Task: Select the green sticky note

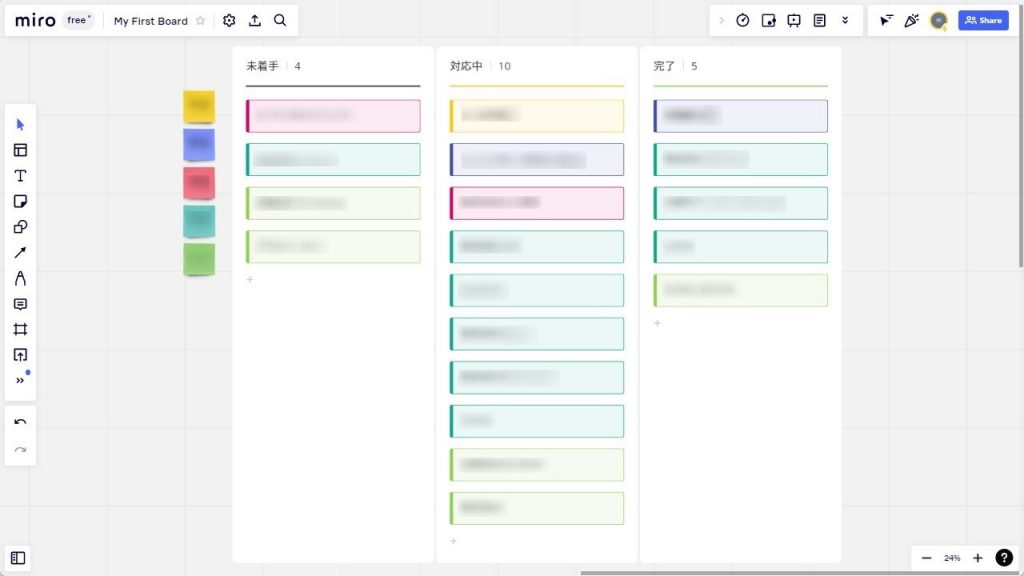Action: tap(199, 259)
